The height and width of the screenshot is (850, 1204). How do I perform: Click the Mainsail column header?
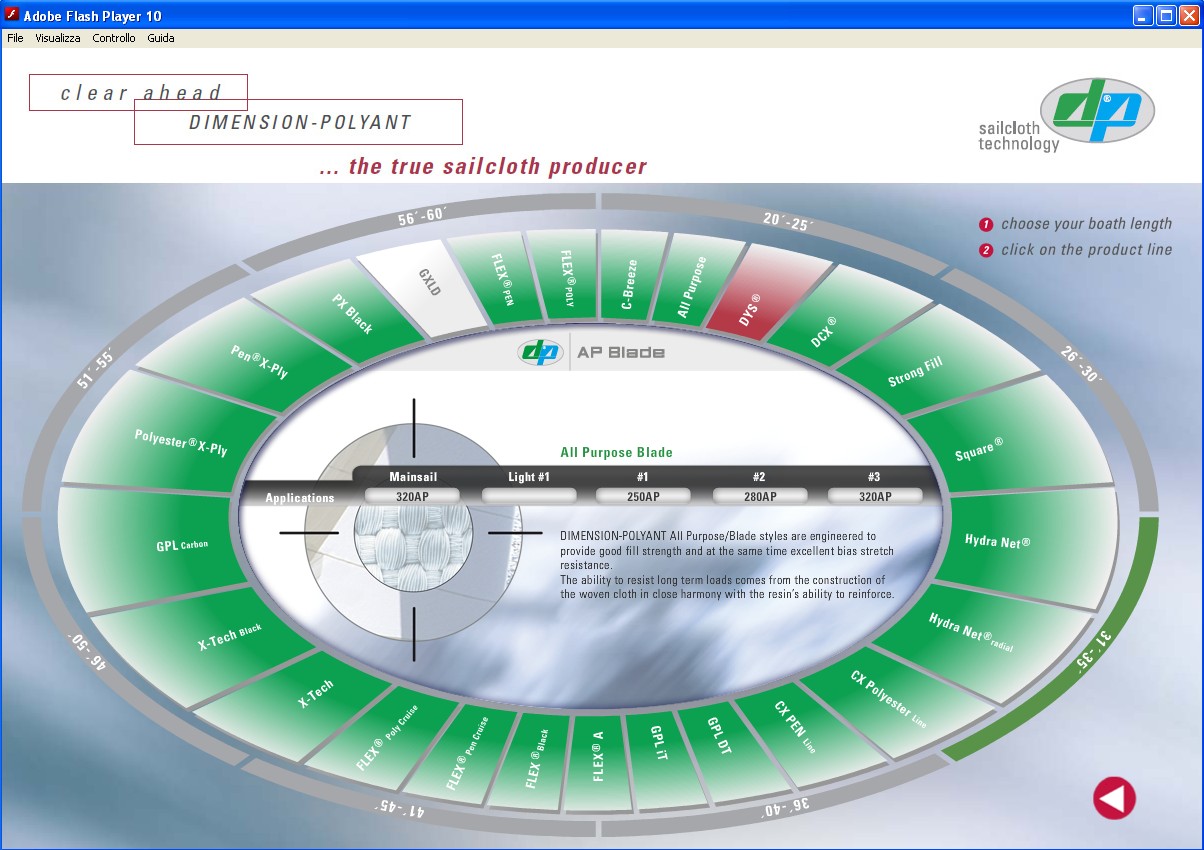(413, 477)
